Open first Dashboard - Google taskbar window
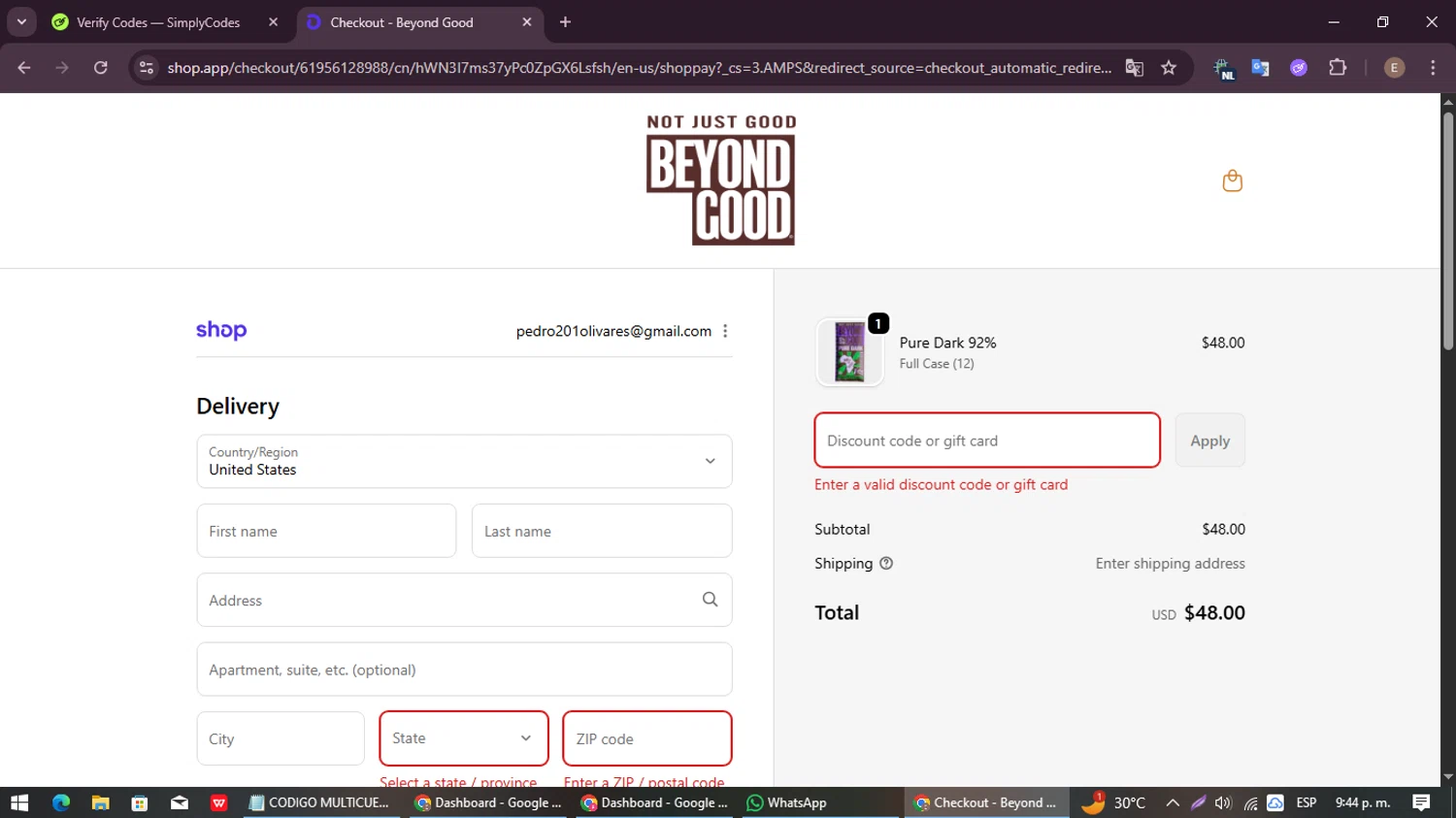Screen dimensions: 1456x818 pyautogui.click(x=489, y=802)
